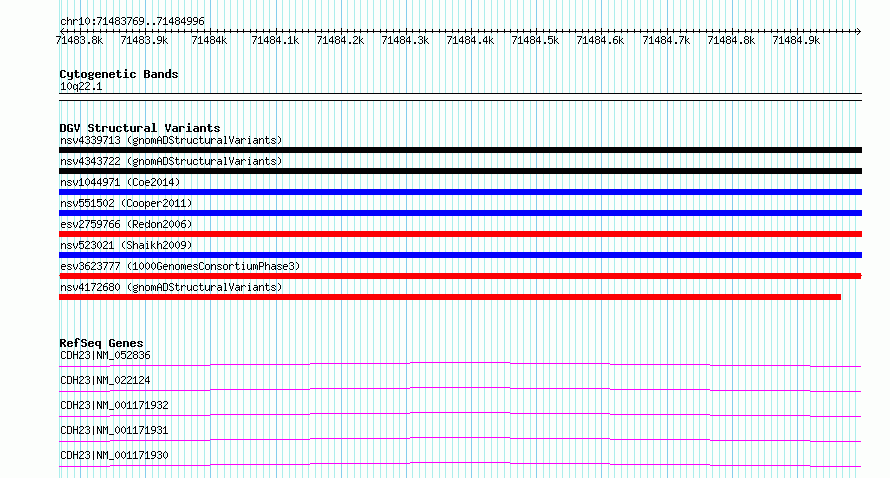The height and width of the screenshot is (478, 890).
Task: Click the 71484.1k ruler tick label
Action: coord(275,40)
